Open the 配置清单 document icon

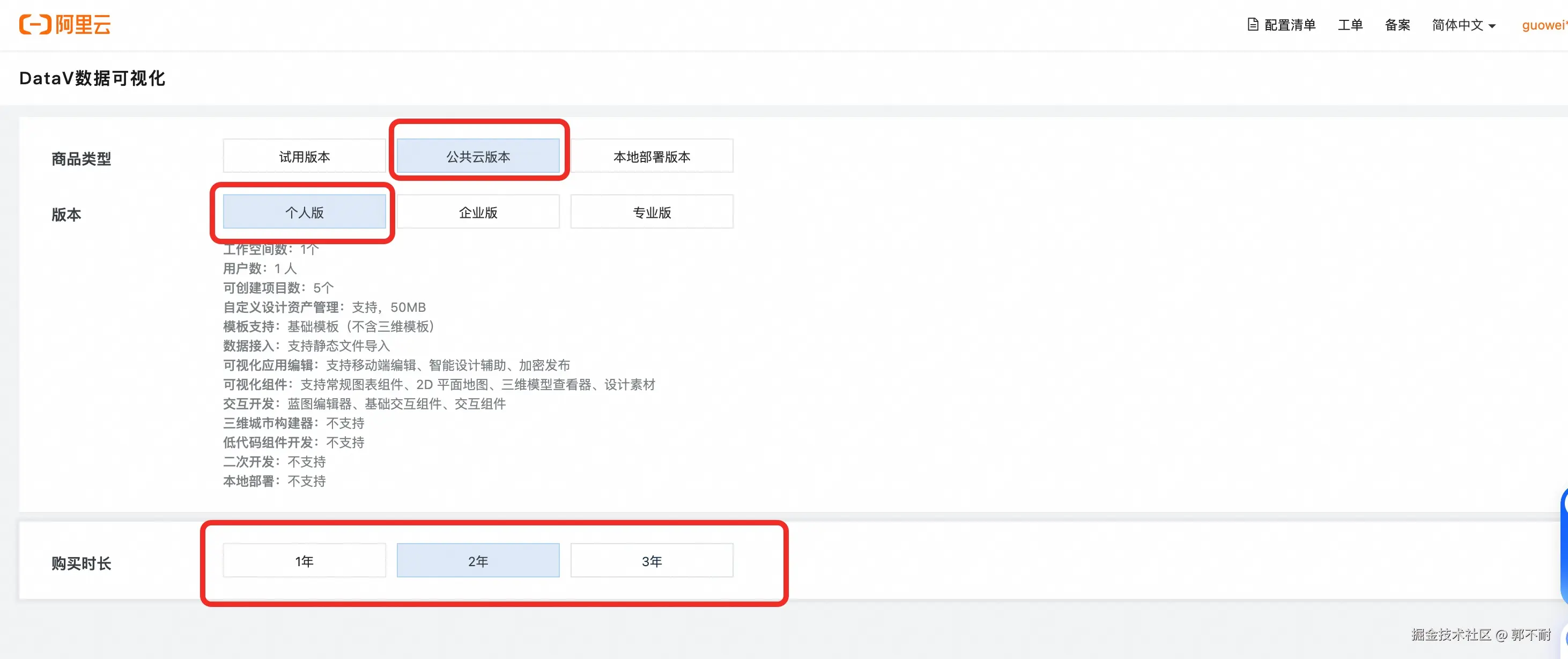click(1253, 24)
